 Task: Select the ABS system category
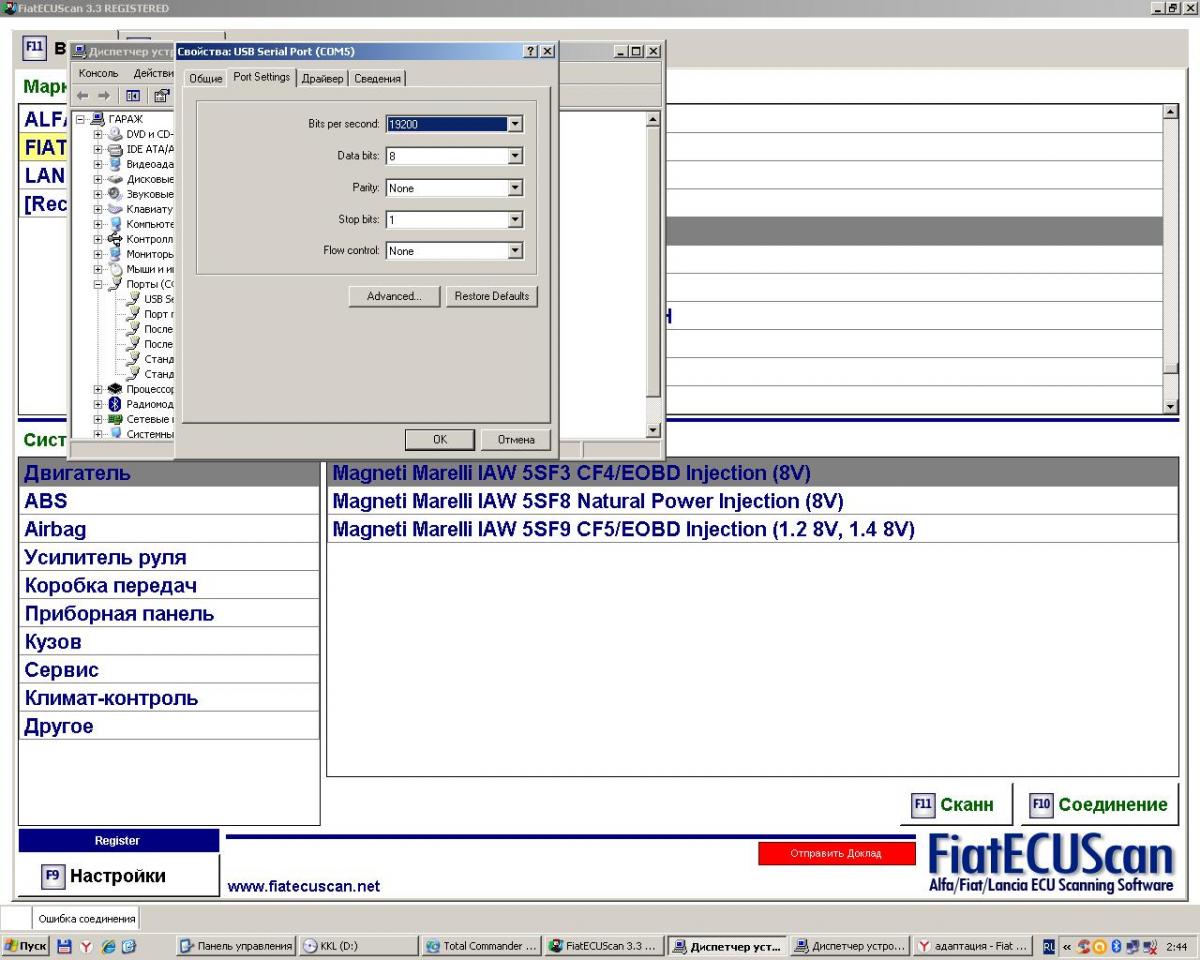pyautogui.click(x=169, y=501)
